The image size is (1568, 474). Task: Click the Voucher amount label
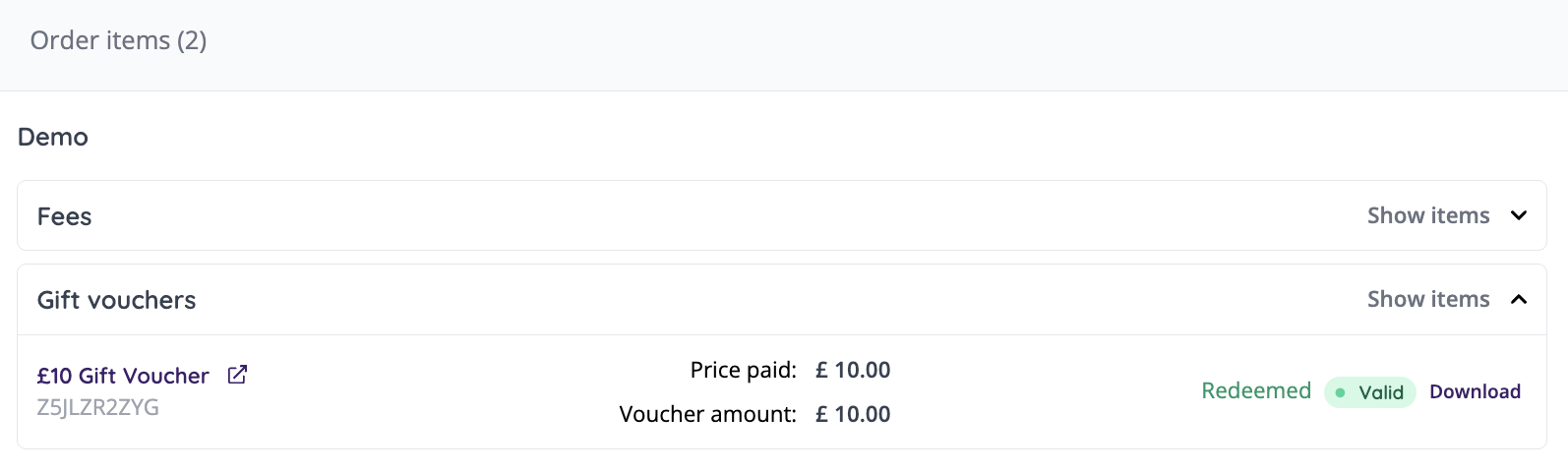[x=707, y=414]
